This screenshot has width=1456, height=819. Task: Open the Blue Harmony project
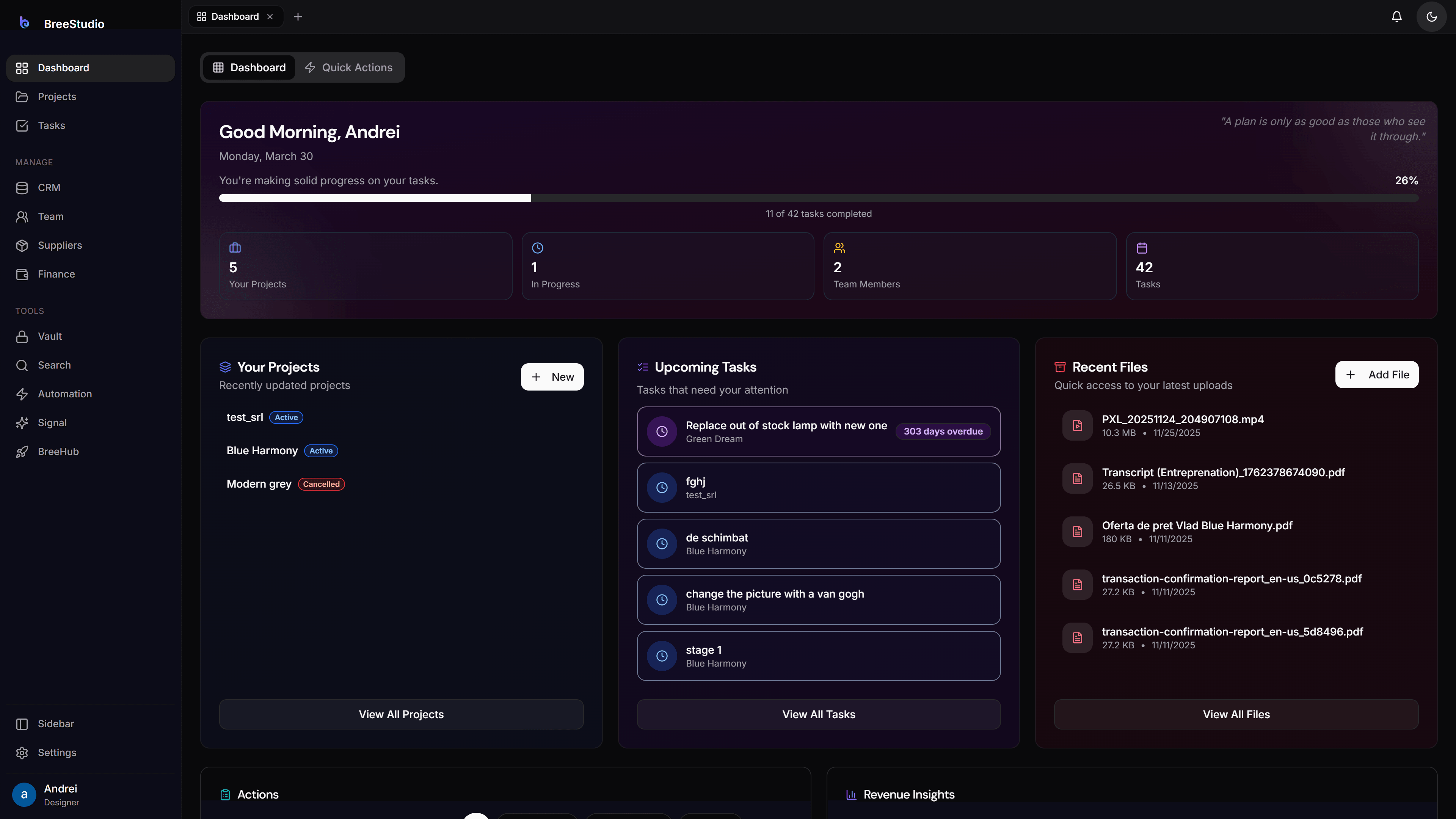pyautogui.click(x=401, y=450)
